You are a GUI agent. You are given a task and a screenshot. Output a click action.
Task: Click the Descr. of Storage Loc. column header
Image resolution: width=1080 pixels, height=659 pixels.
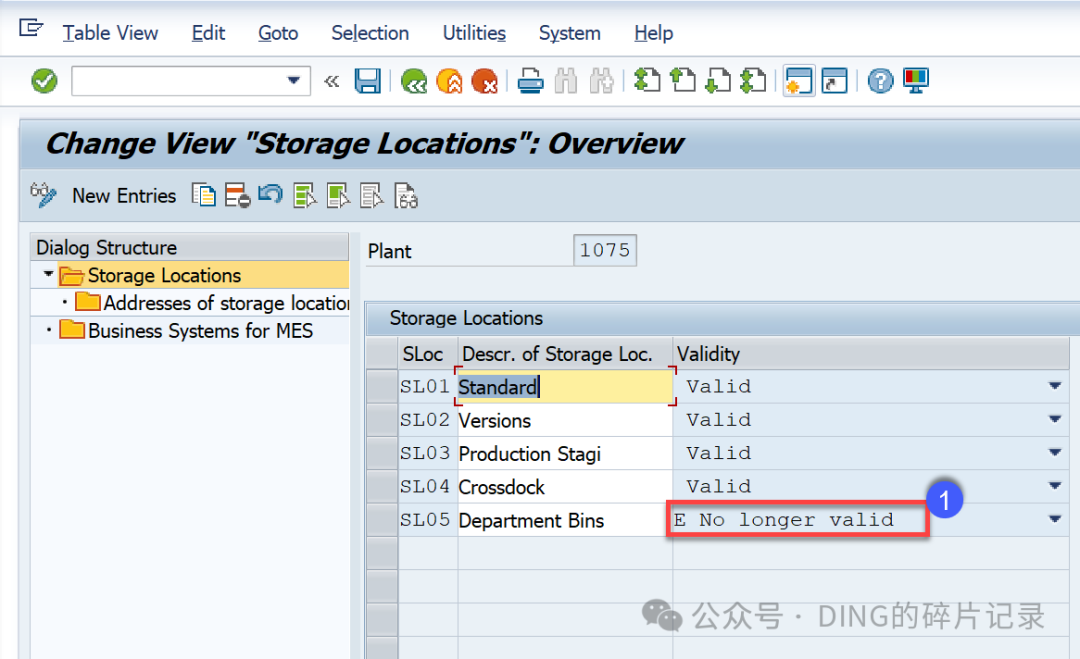point(565,354)
